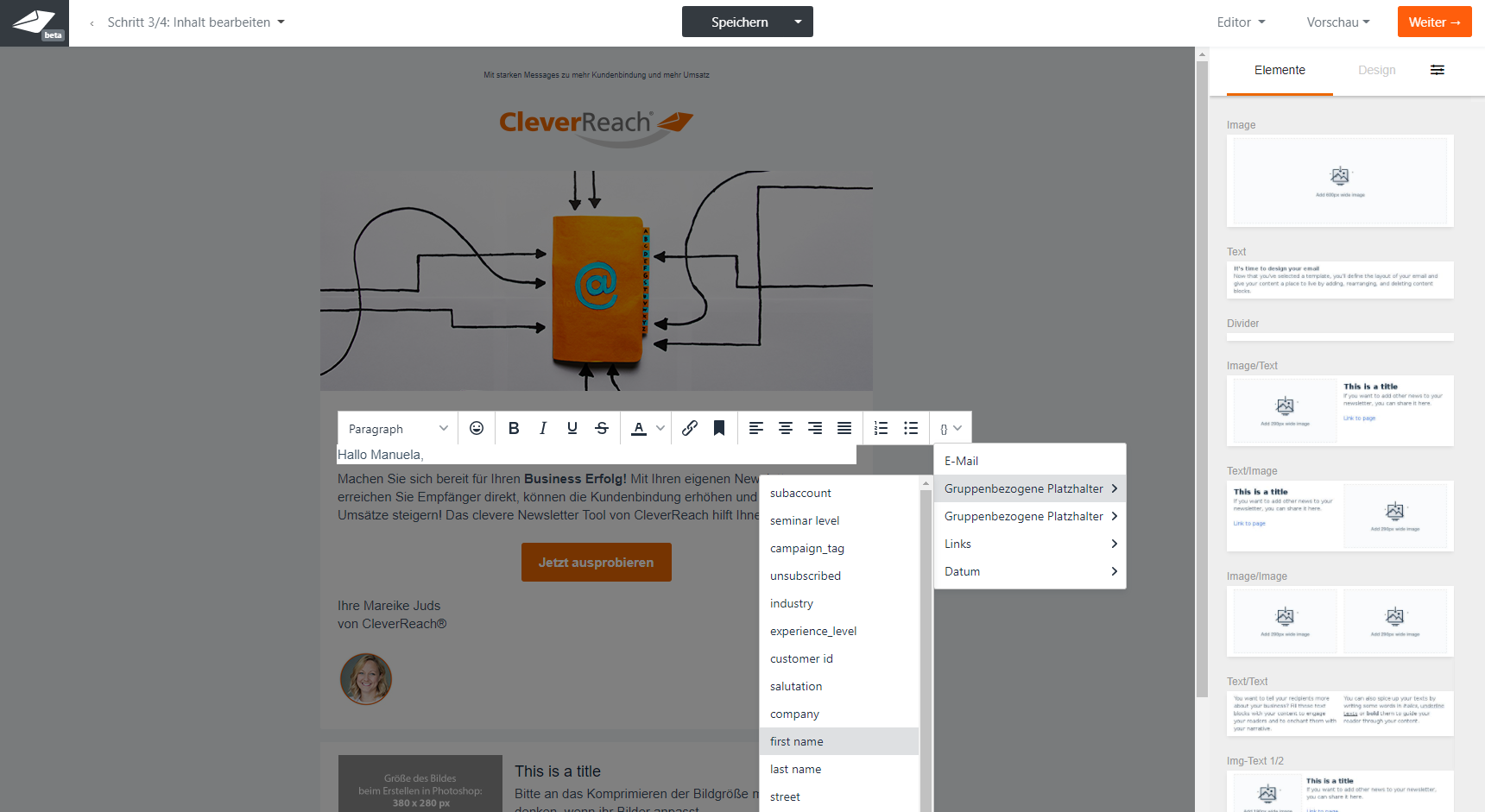Select the Text/Image element block

[x=1340, y=516]
